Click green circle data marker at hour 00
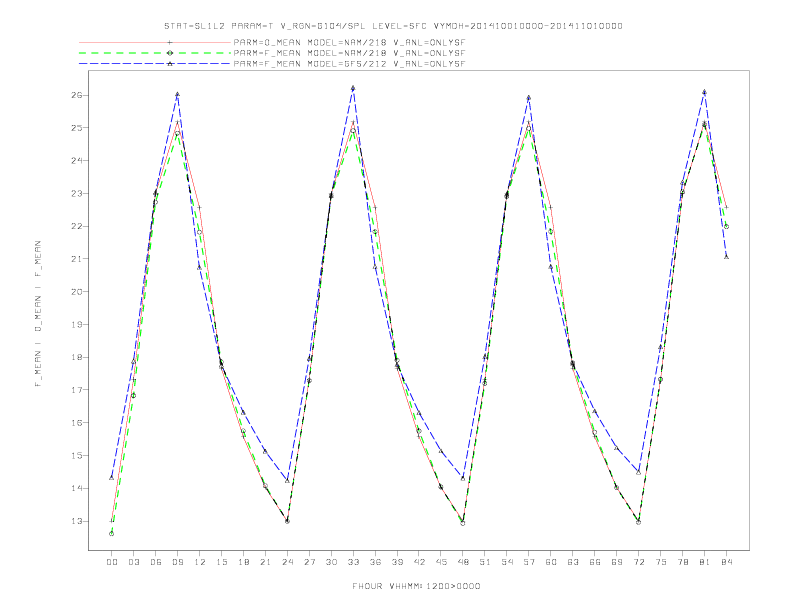 click(112, 533)
